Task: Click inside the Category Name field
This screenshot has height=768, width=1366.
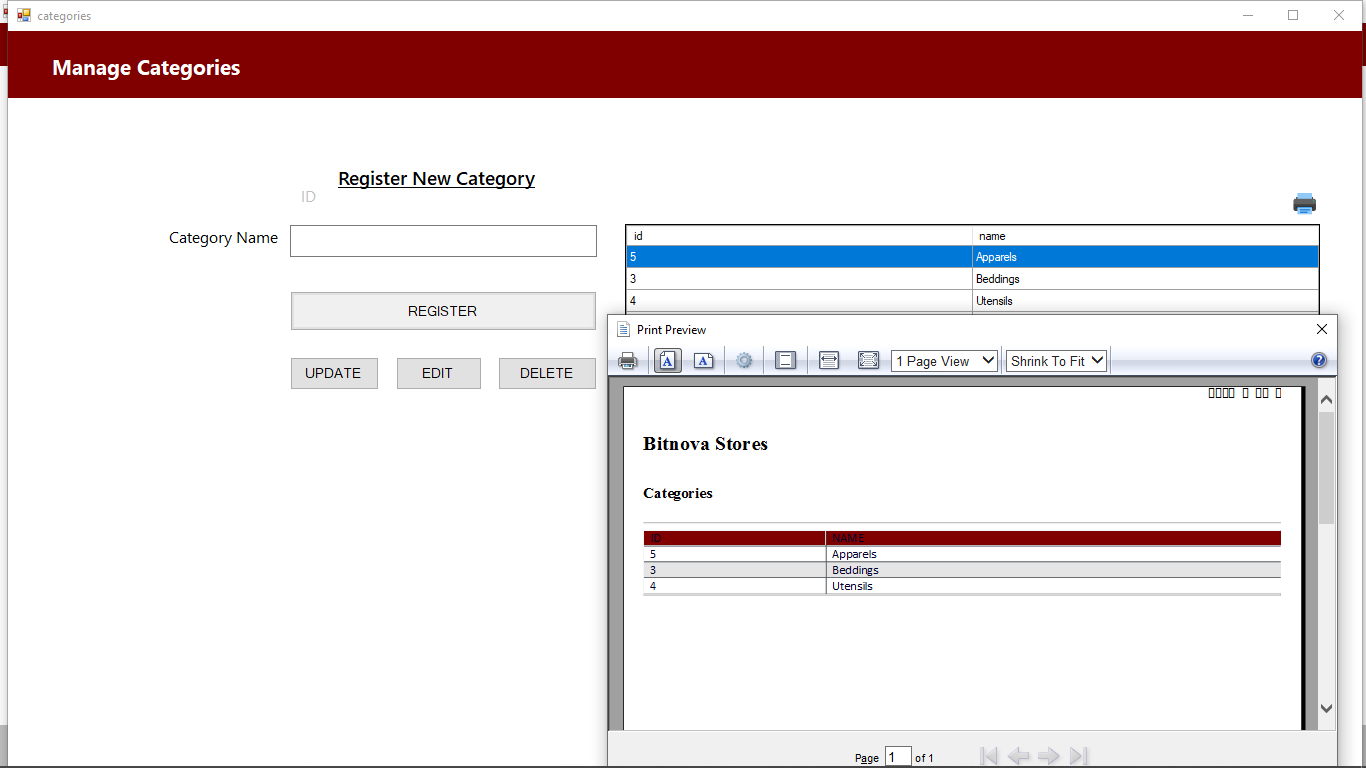Action: 443,240
